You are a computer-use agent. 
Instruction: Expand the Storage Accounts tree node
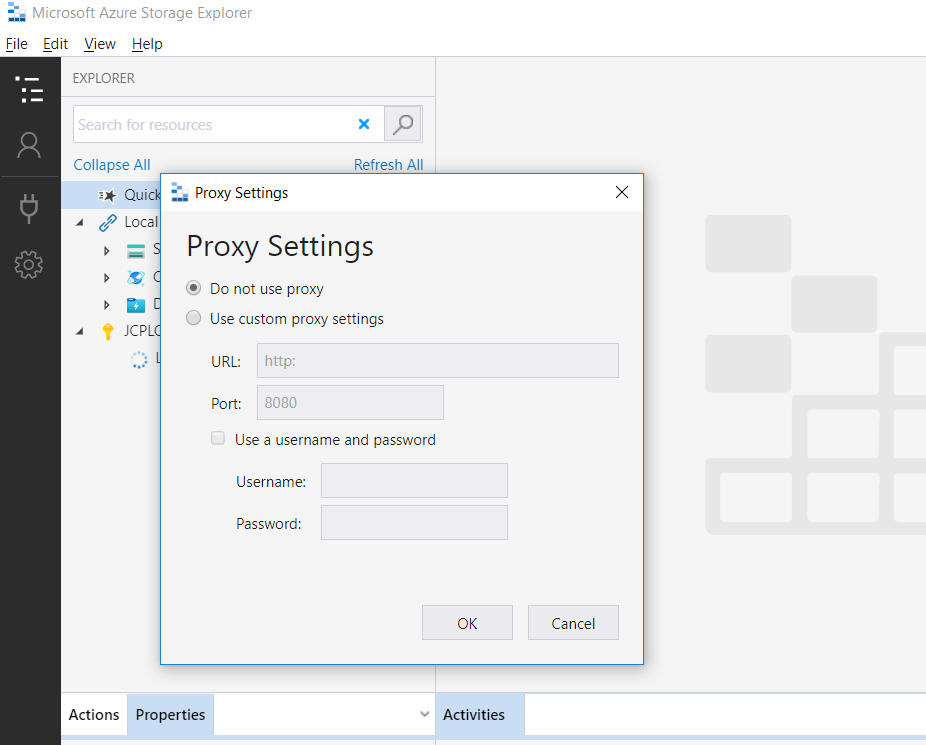point(107,250)
